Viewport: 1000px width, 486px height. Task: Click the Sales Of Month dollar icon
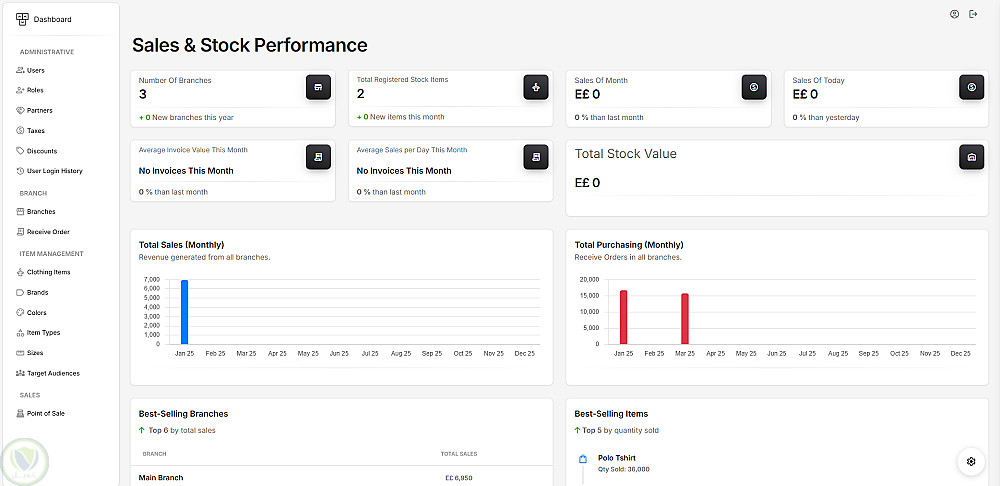coord(754,87)
